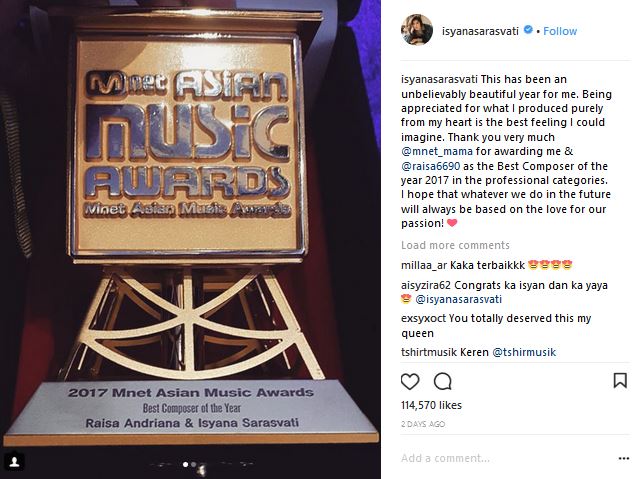Viewport: 633px width, 479px height.
Task: Open isyanasarasvati username in header
Action: click(480, 31)
